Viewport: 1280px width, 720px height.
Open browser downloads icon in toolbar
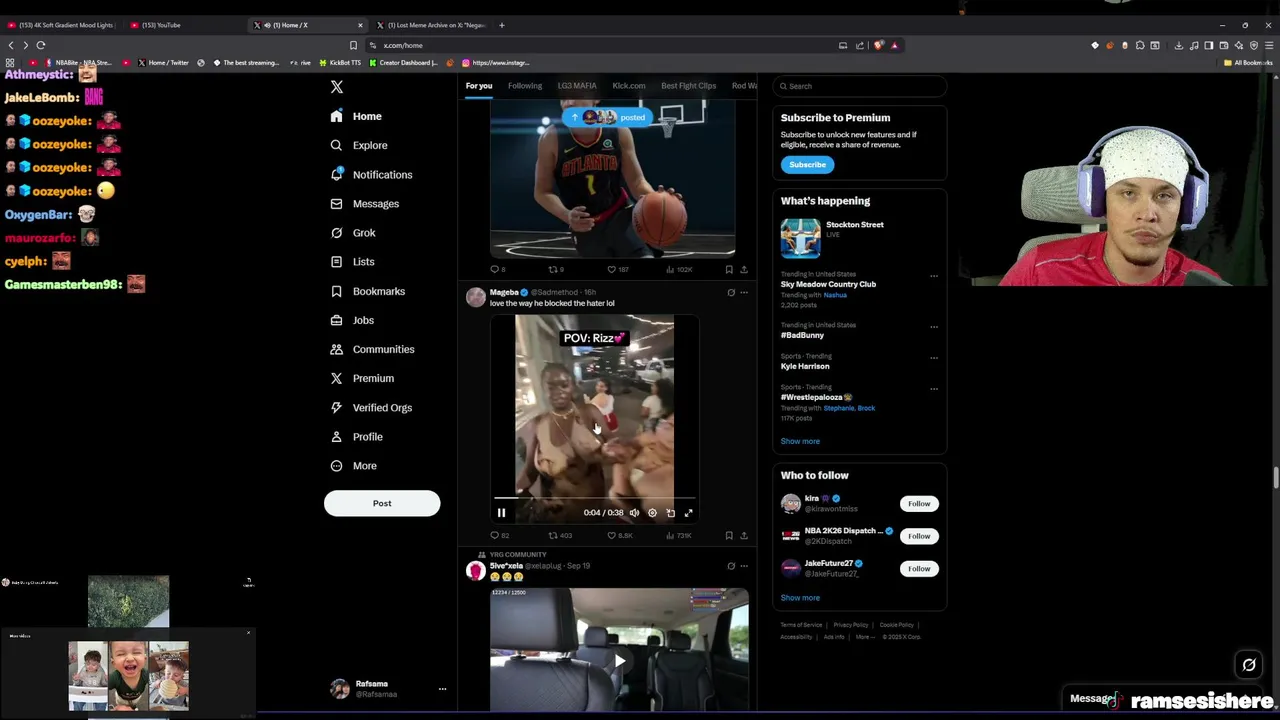click(x=1179, y=45)
